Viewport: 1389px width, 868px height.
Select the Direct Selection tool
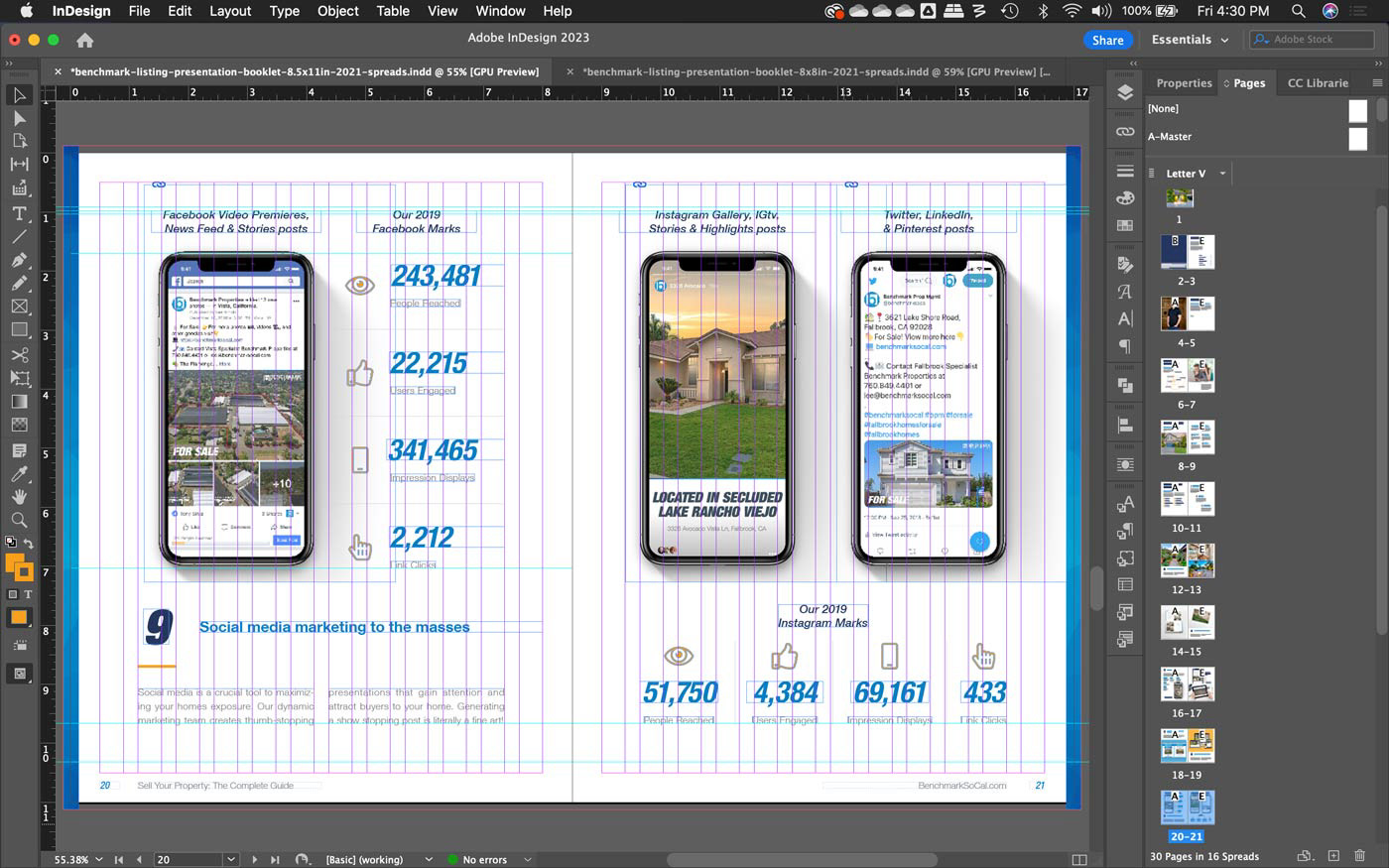(19, 118)
